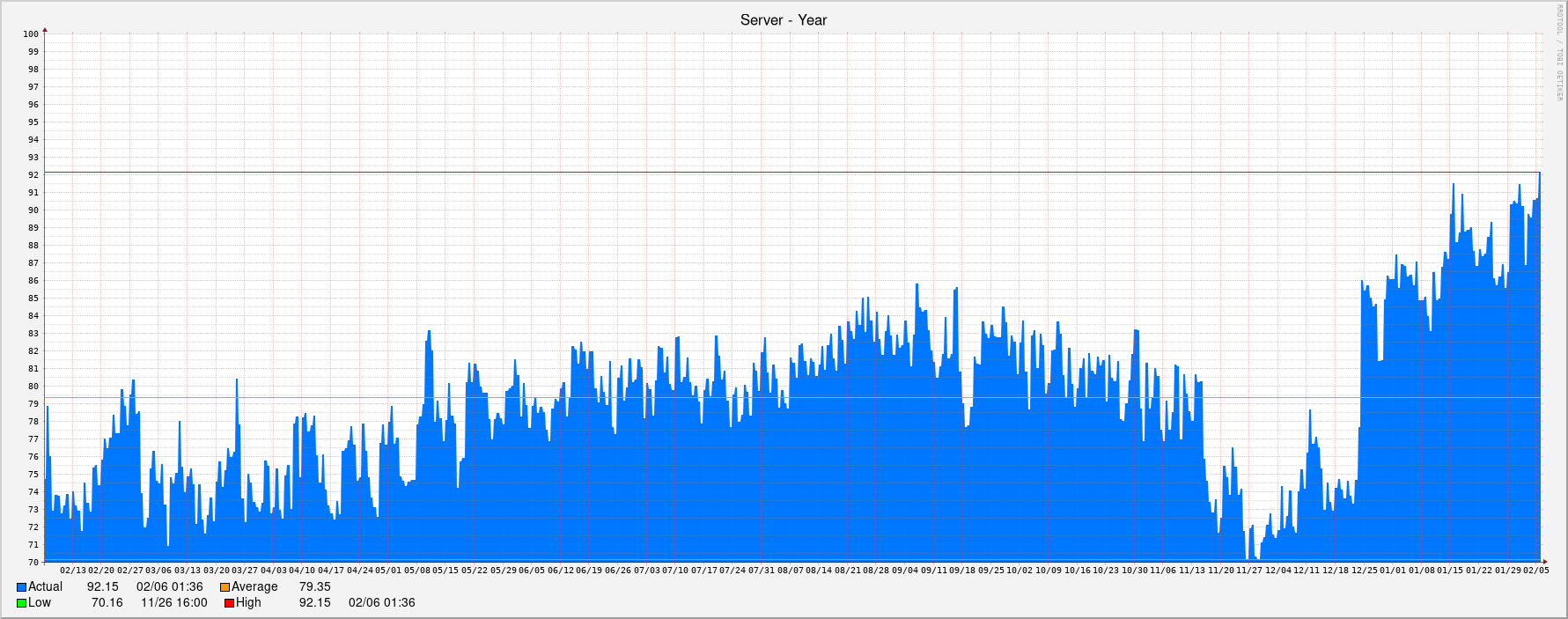The width and height of the screenshot is (1568, 619).
Task: Click the red arrow at x-axis right end
Action: point(1543,562)
